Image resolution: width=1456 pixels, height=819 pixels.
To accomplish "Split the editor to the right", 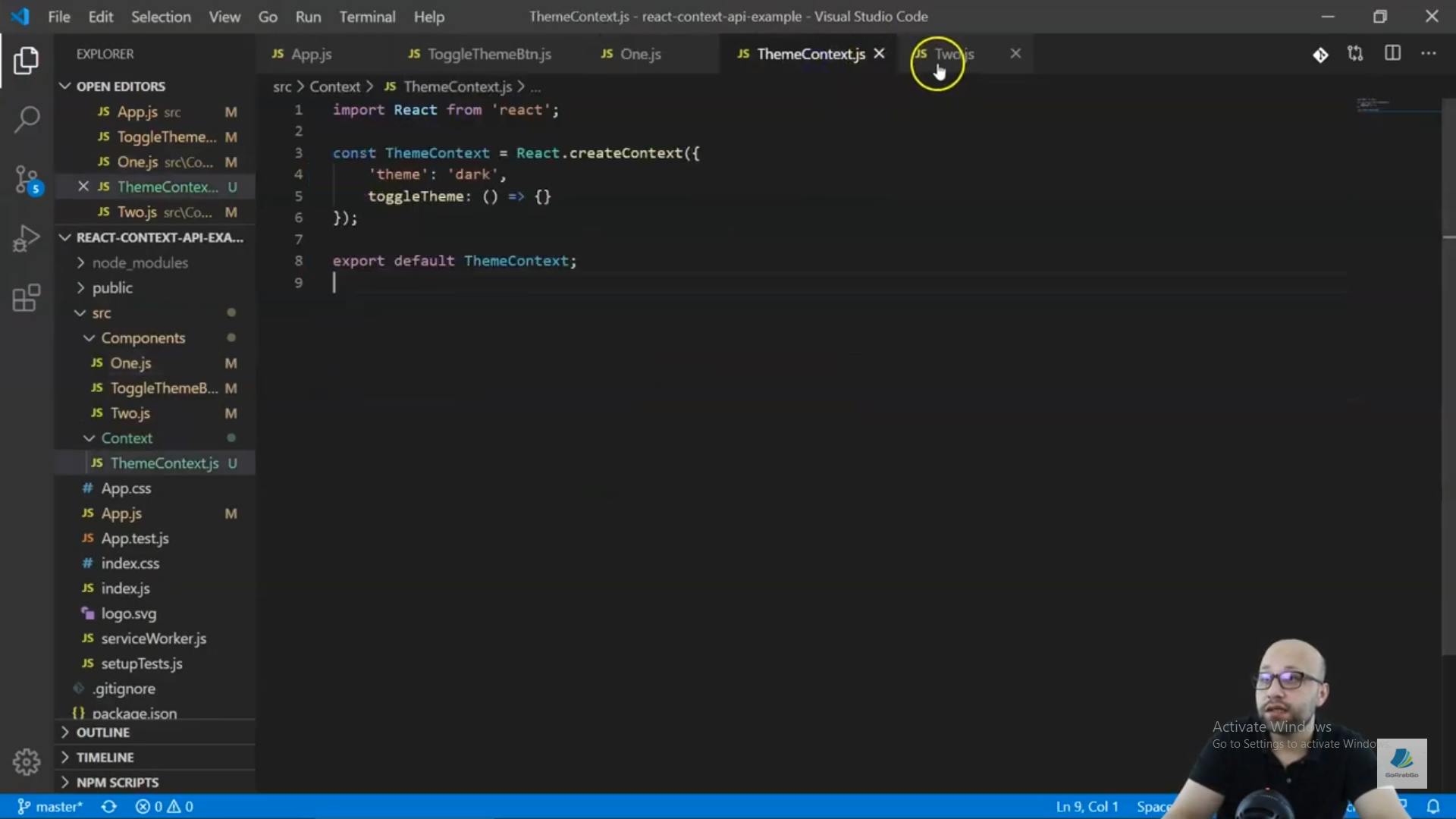I will tap(1392, 53).
